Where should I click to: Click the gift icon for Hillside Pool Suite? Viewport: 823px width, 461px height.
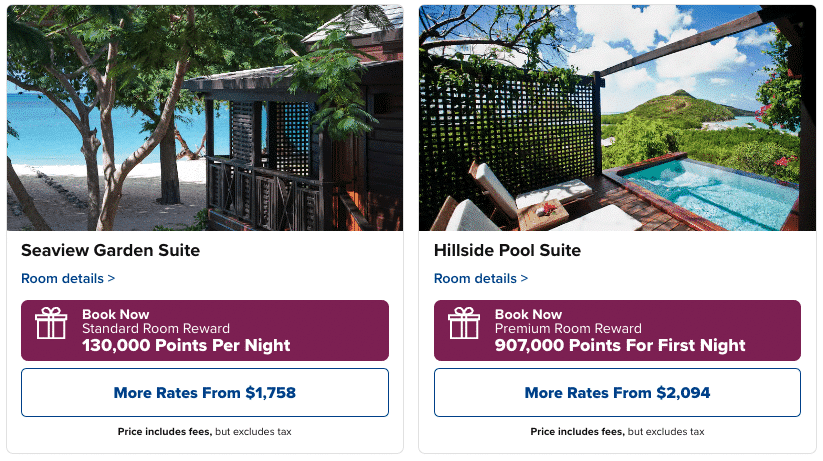[x=464, y=324]
